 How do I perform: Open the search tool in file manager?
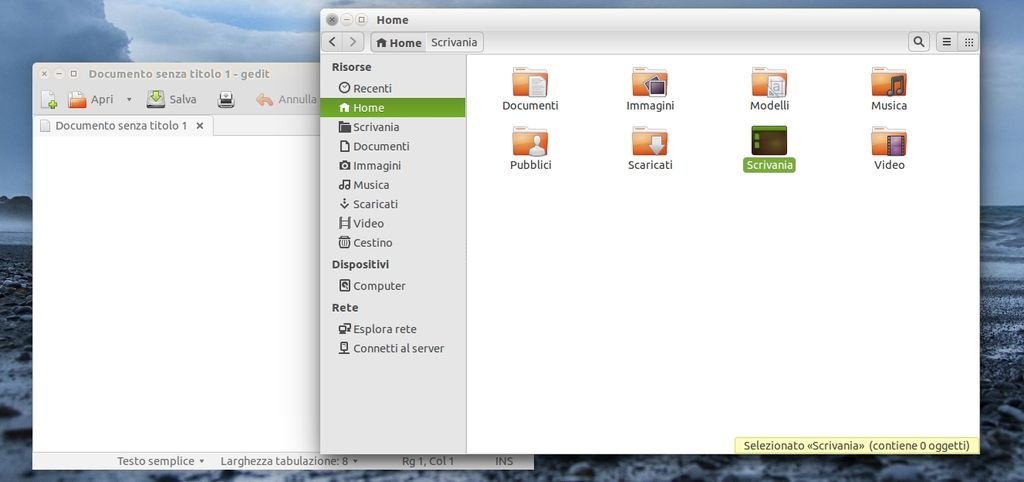point(918,42)
